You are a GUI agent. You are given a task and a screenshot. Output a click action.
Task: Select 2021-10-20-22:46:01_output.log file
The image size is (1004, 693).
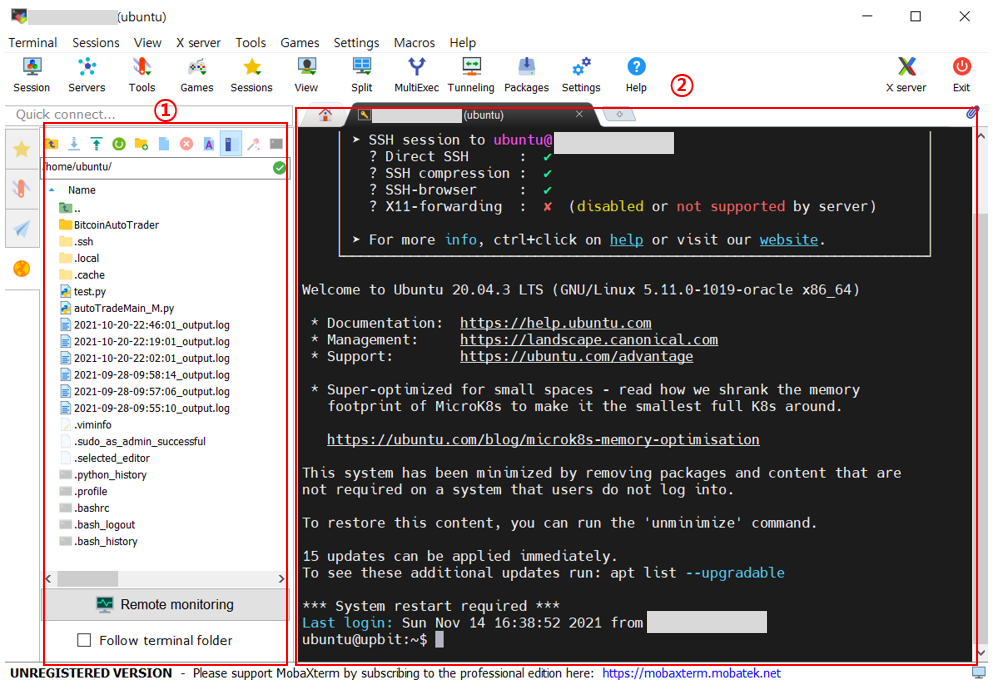[152, 325]
